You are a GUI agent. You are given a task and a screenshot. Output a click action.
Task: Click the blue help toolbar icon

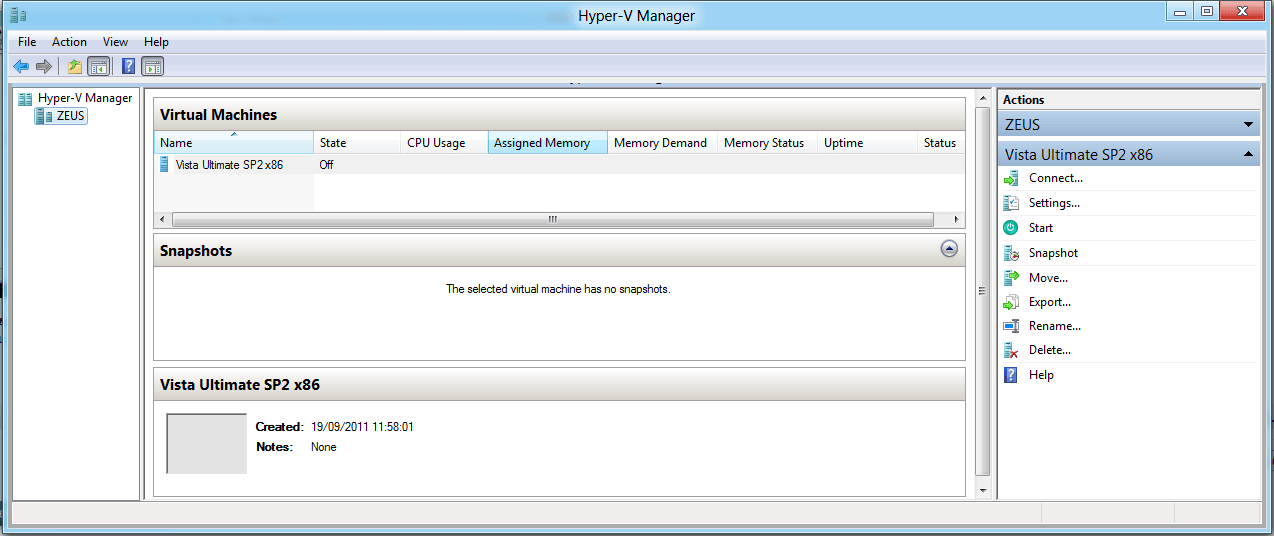[128, 67]
